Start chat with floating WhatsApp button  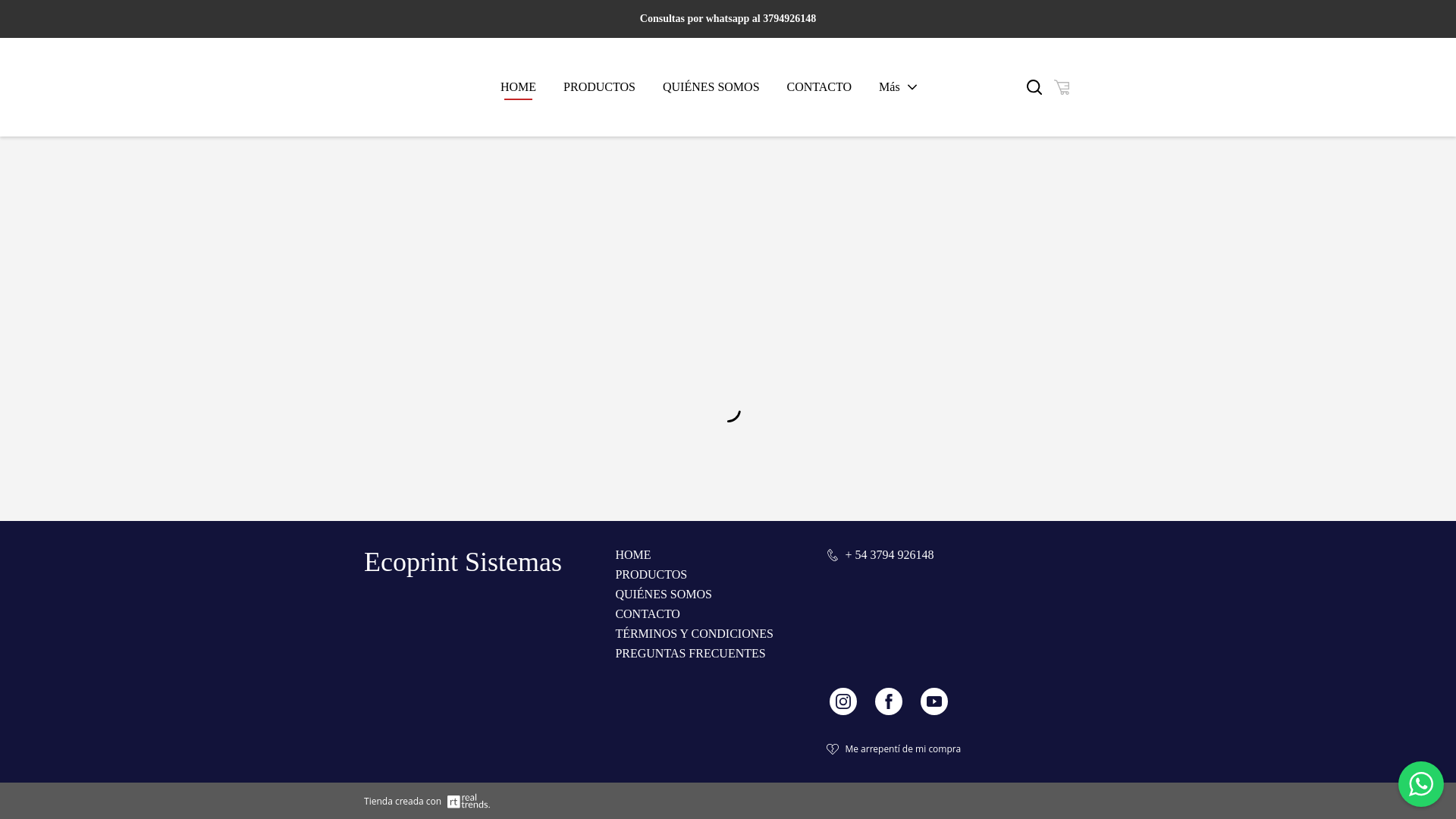1420,784
